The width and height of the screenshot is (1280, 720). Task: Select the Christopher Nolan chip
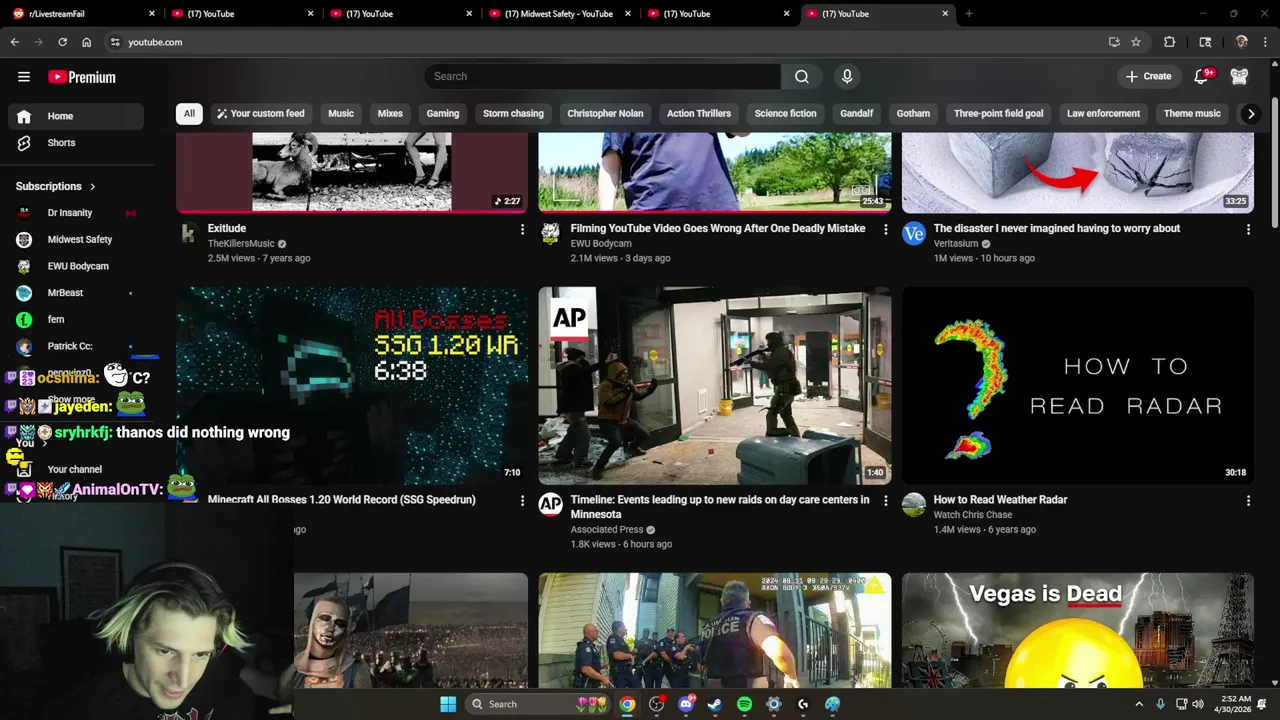[x=605, y=114]
